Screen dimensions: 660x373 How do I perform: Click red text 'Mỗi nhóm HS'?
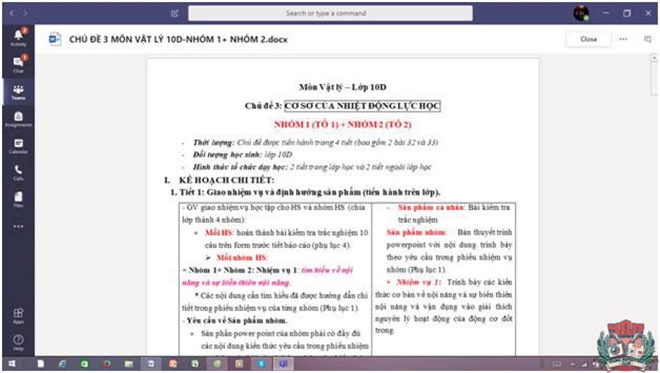(x=242, y=257)
